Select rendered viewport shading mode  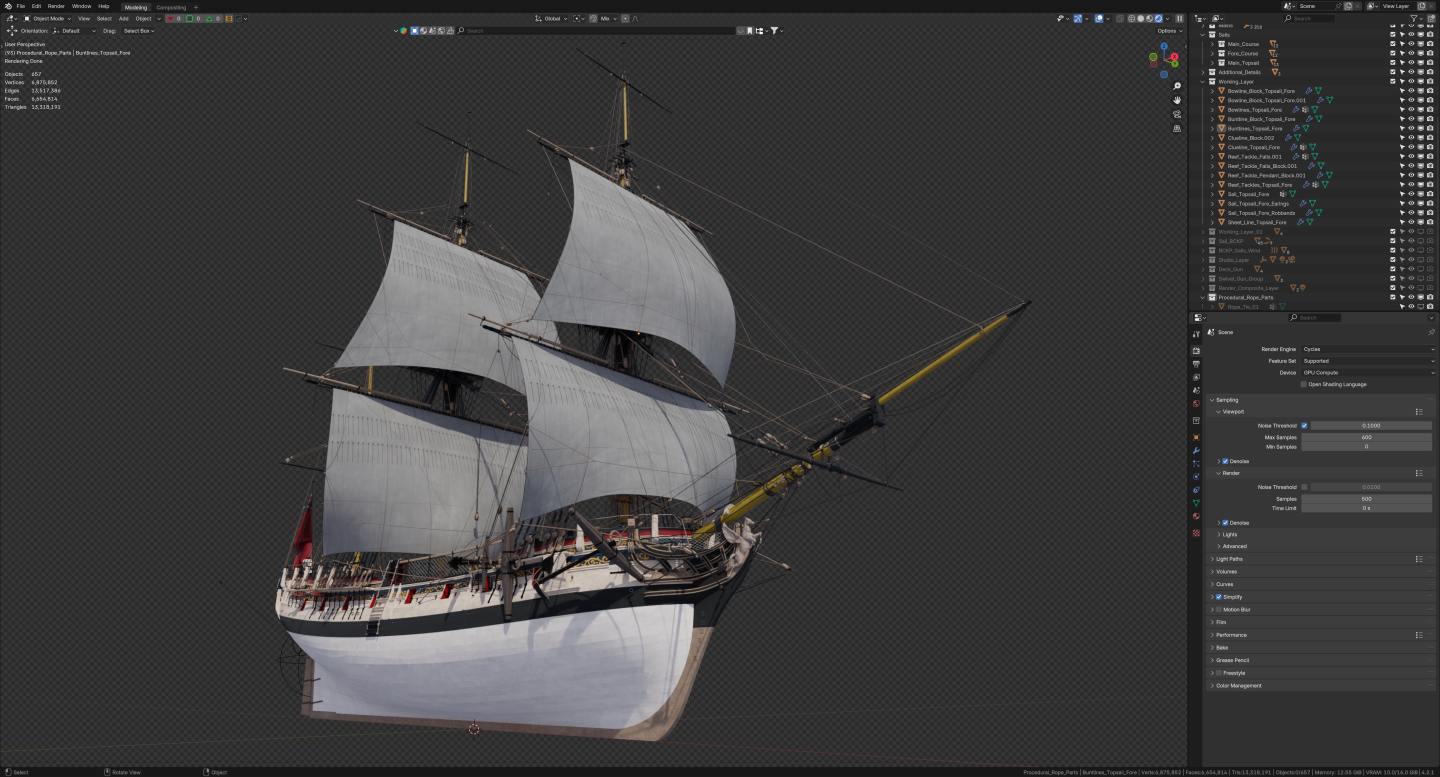click(1158, 18)
